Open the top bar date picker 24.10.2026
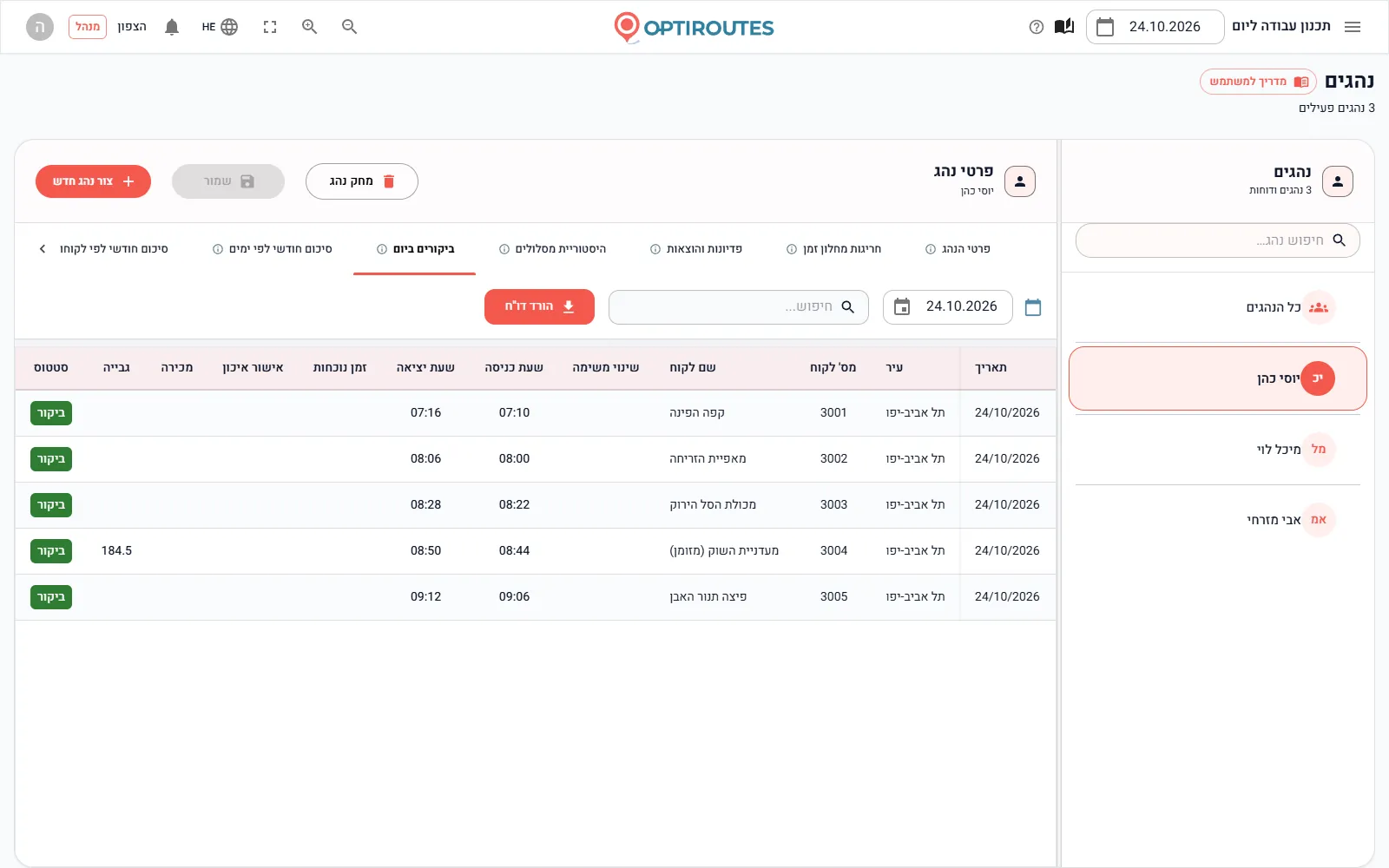1389x868 pixels. [1155, 27]
